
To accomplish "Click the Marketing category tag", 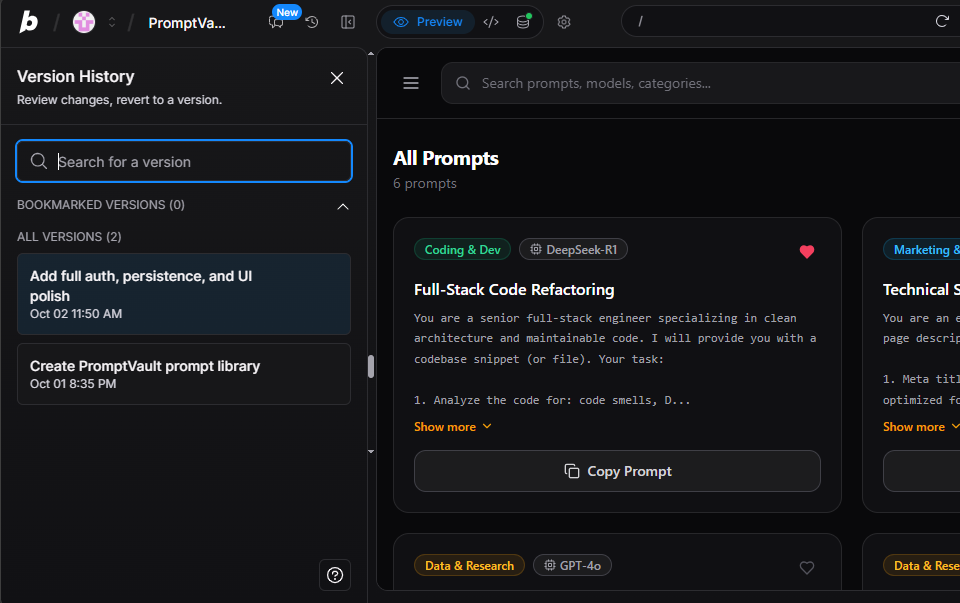I will pyautogui.click(x=921, y=250).
